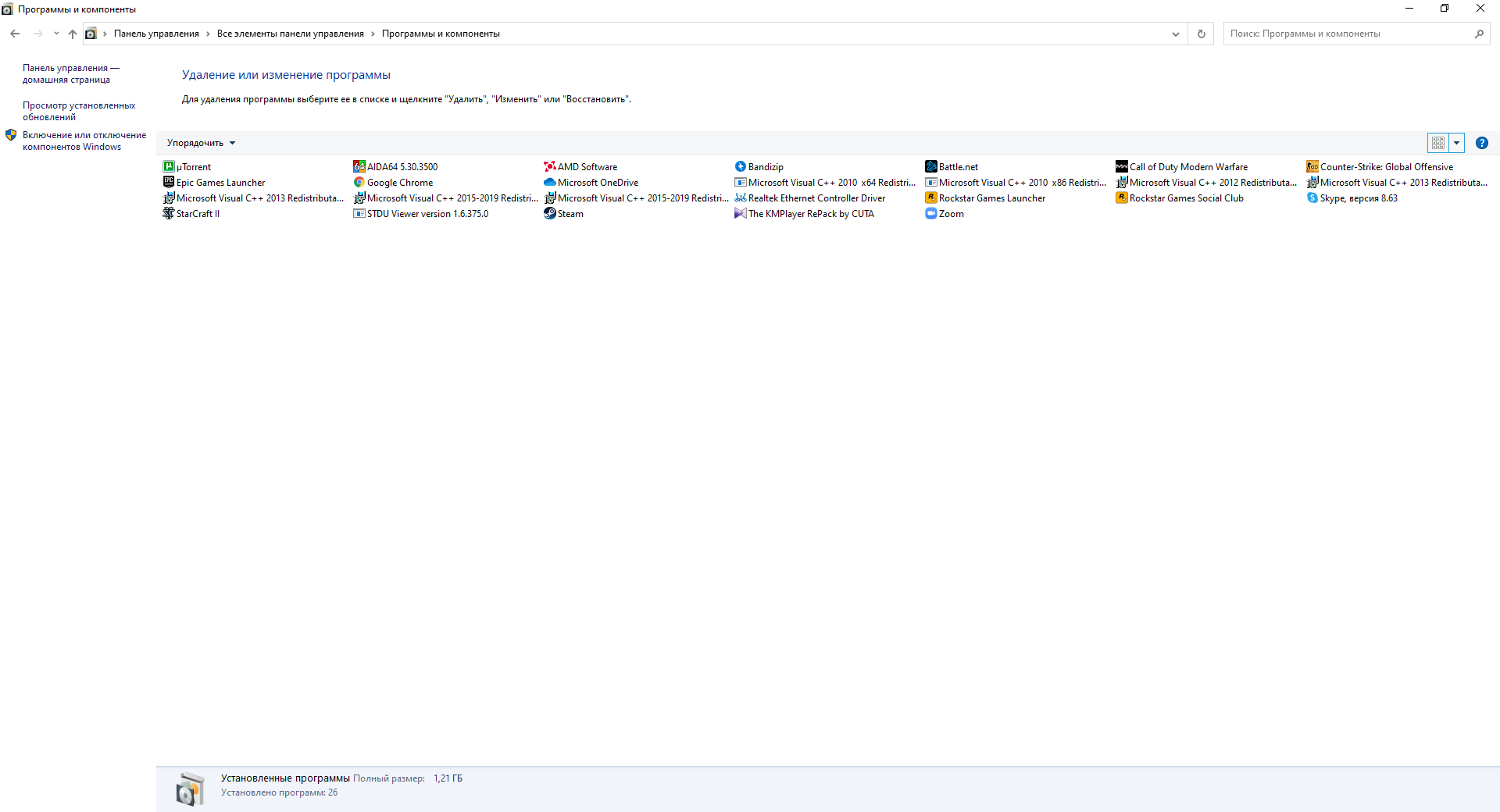Open the address bar history dropdown

point(1176,34)
